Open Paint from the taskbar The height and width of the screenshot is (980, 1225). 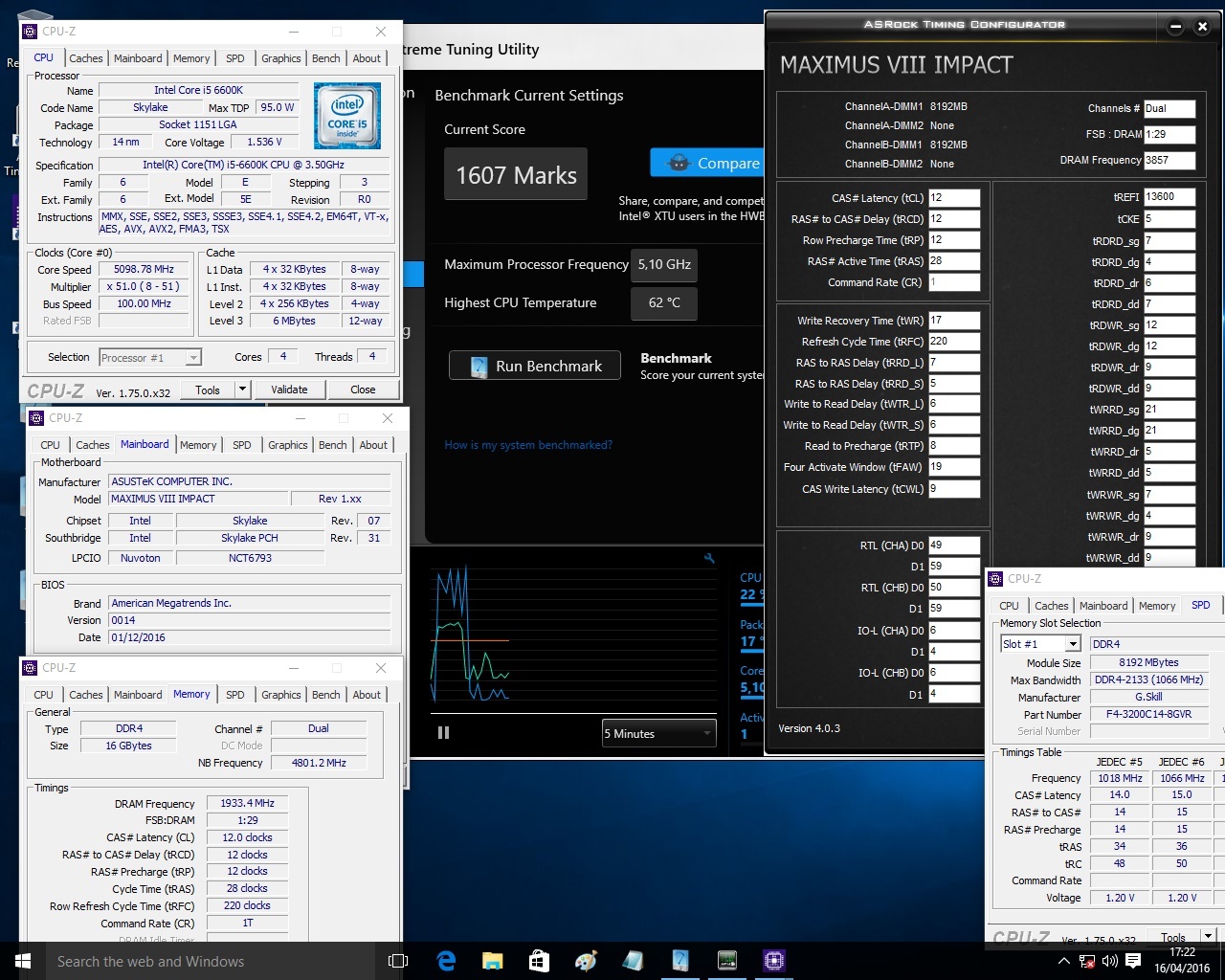586,961
